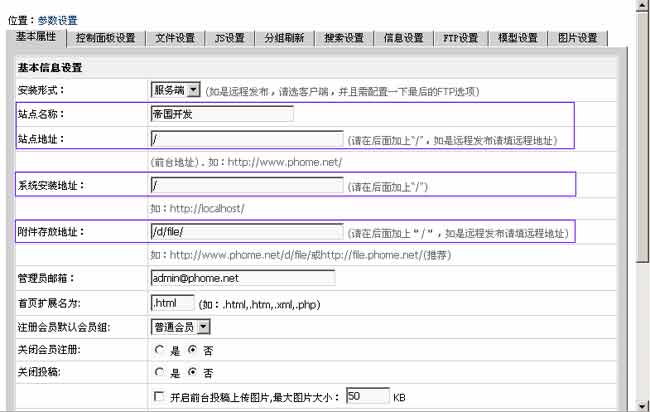650x412 pixels.
Task: Select the 模型设置 tab
Action: (x=518, y=38)
